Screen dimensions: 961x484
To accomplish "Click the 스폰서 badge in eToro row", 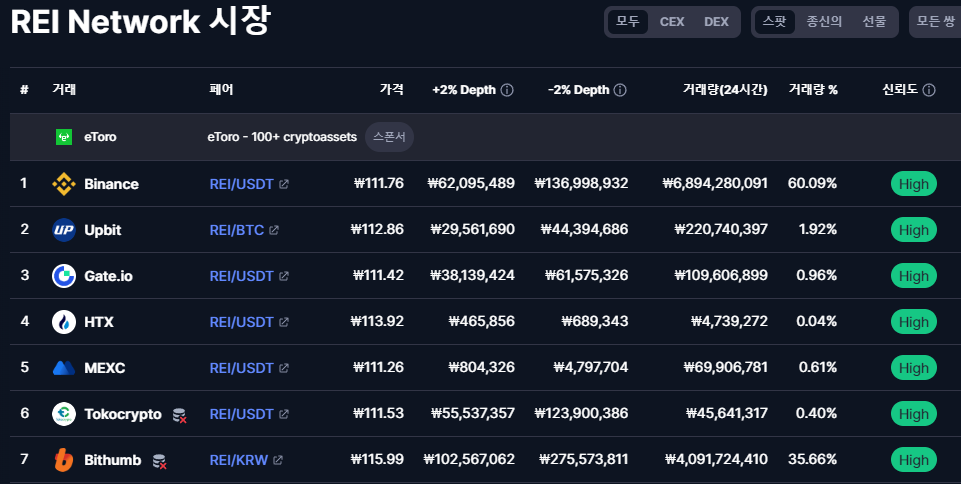I will click(389, 137).
